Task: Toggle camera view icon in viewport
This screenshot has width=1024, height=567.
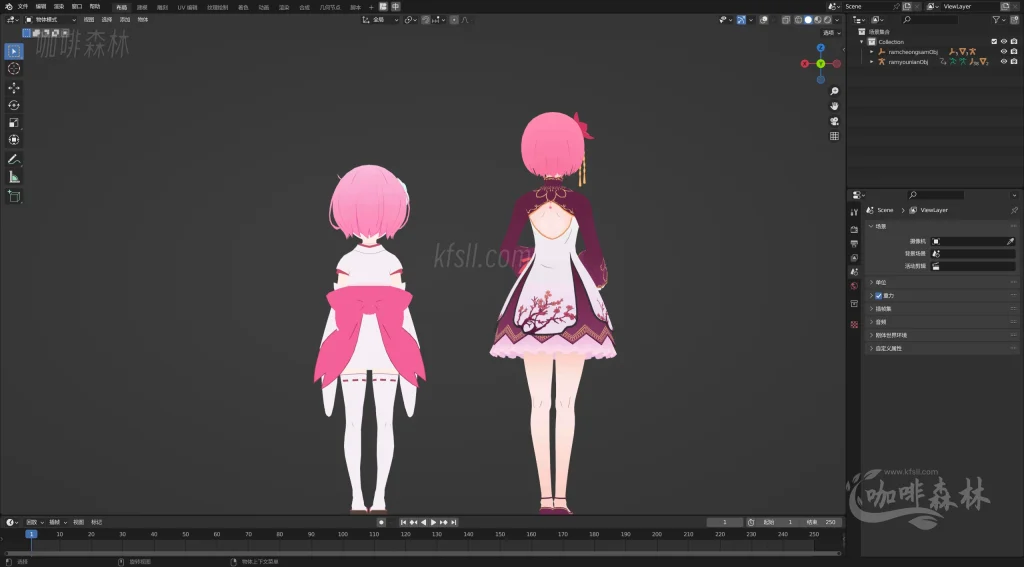Action: pos(834,121)
